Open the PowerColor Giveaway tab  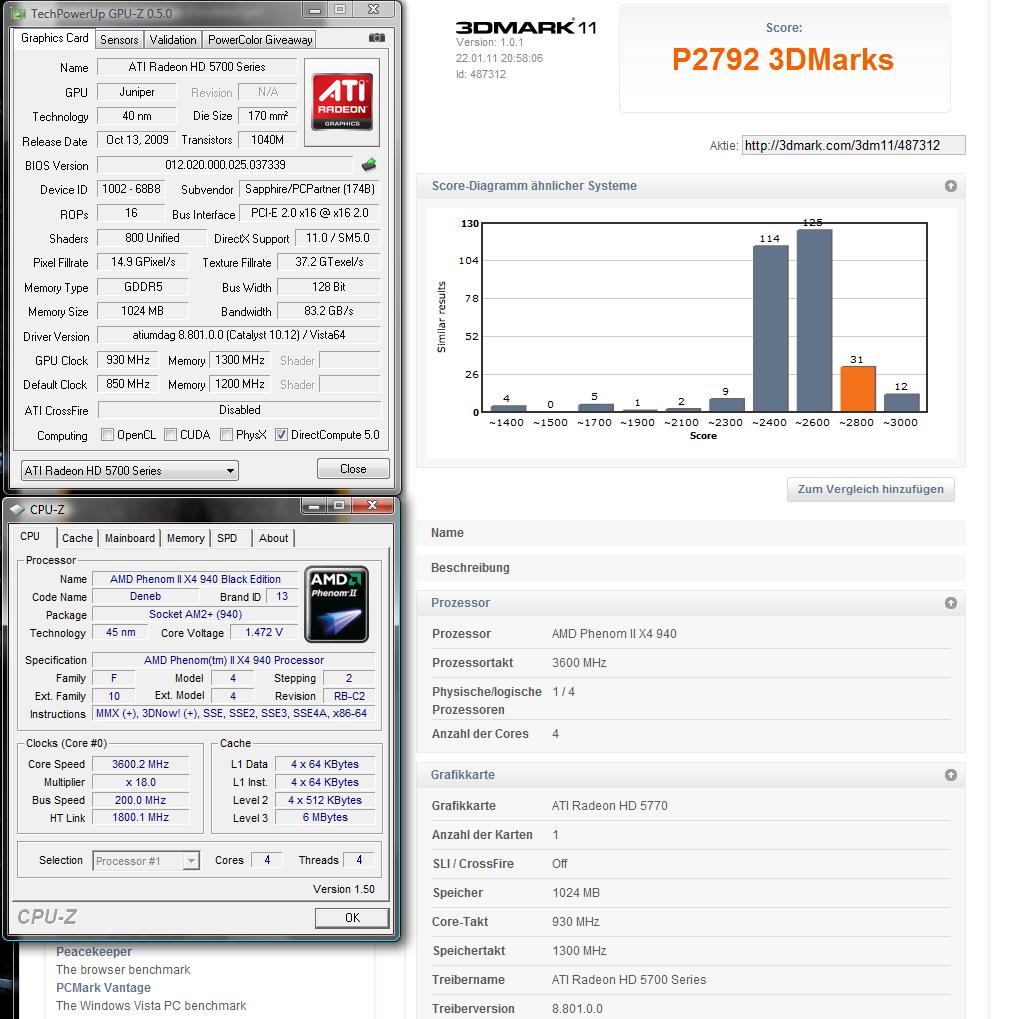260,40
